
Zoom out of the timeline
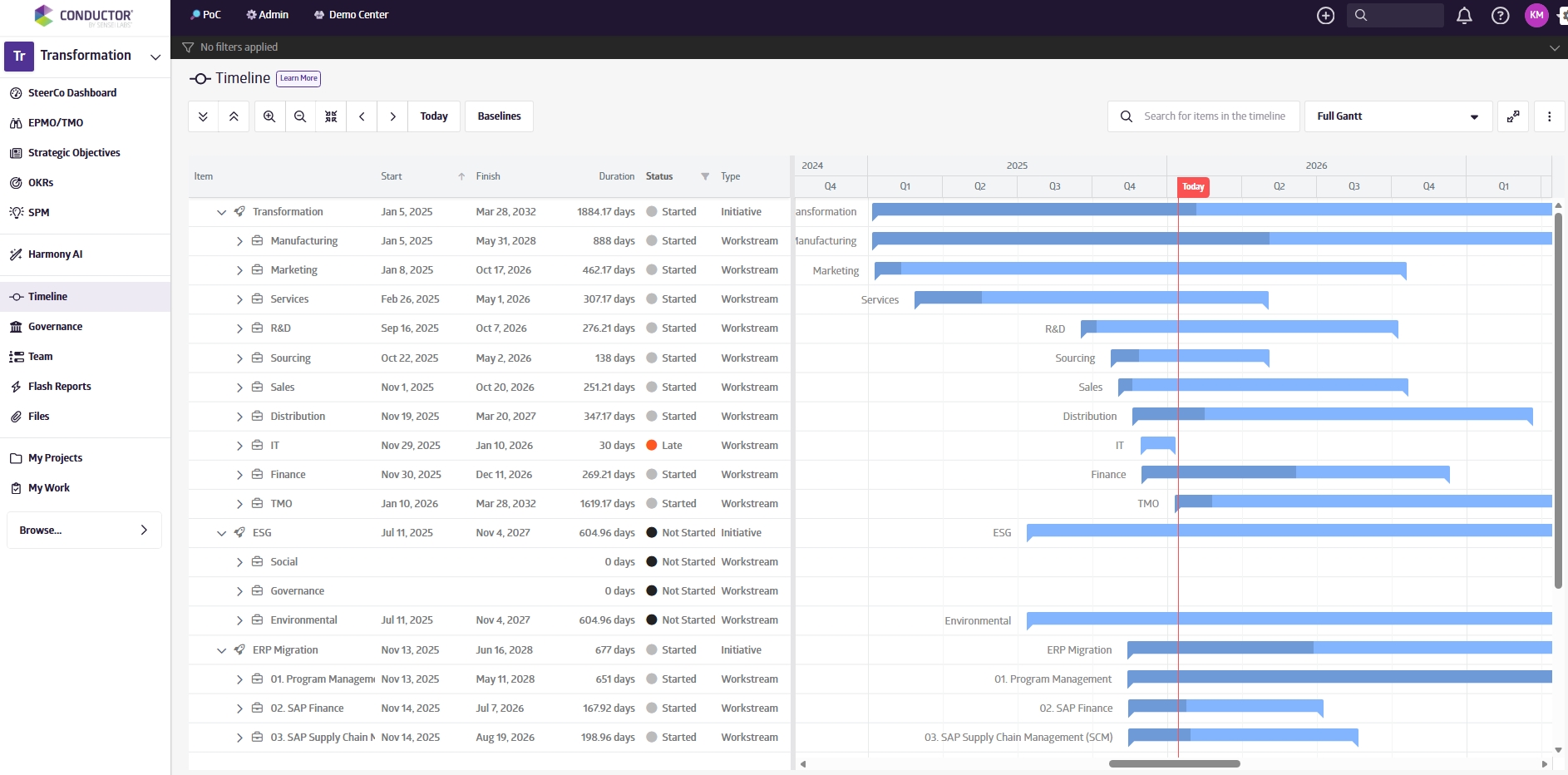(x=300, y=116)
